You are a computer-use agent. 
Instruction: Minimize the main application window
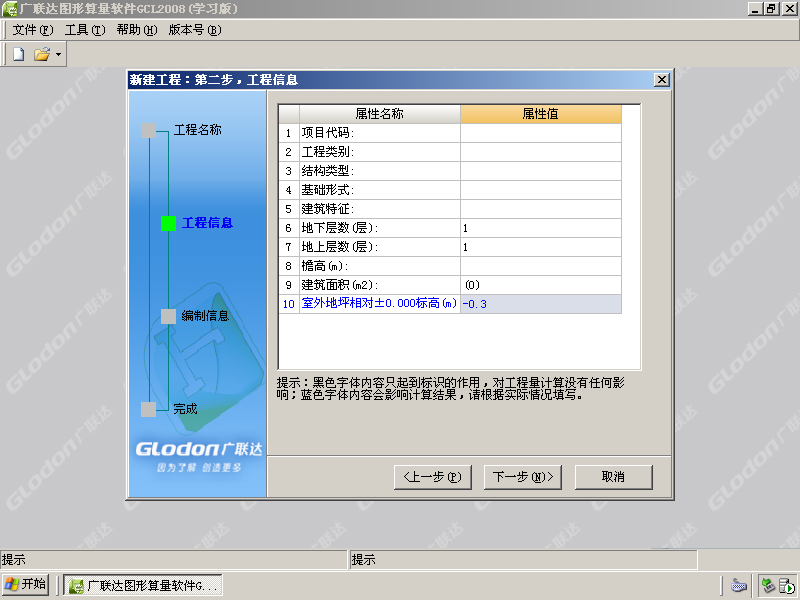pyautogui.click(x=755, y=9)
